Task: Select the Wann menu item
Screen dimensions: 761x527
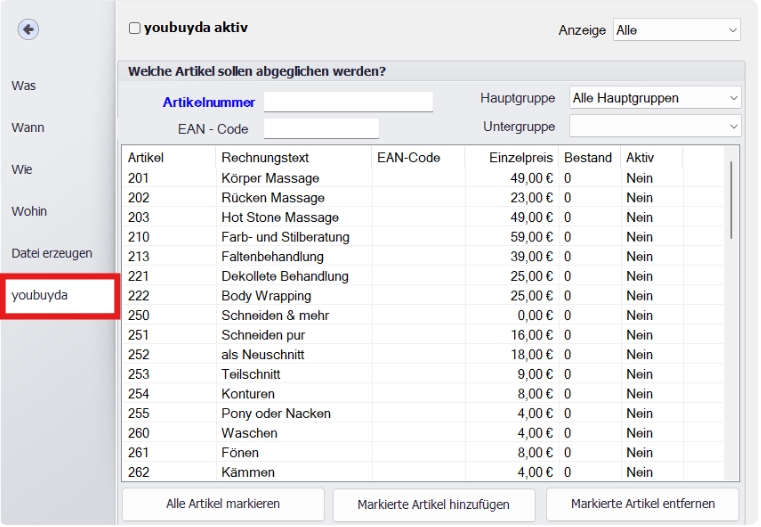Action: tap(28, 128)
